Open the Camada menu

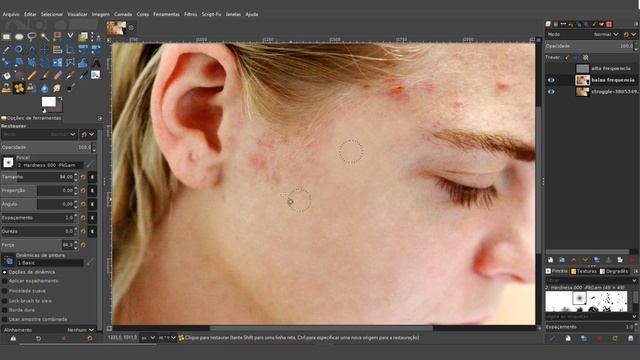(123, 14)
